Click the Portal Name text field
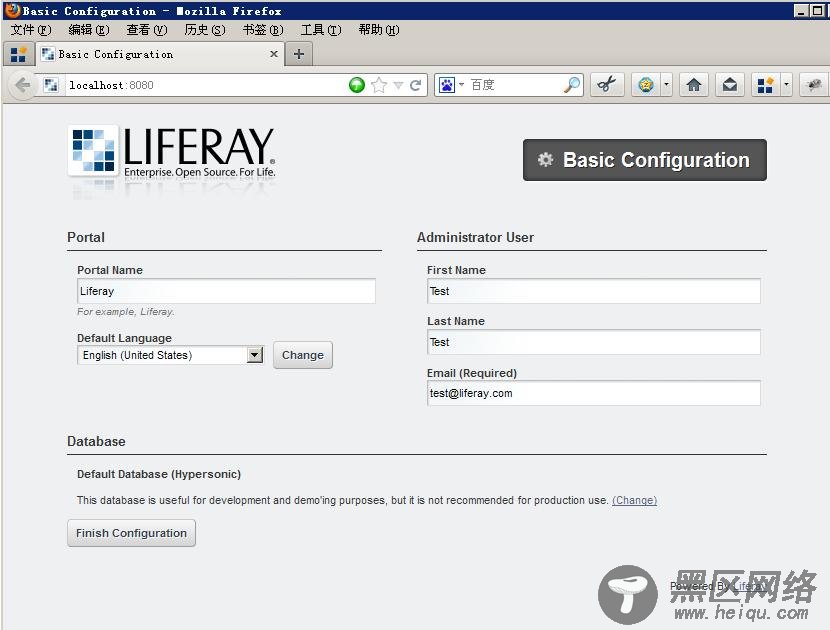830x630 pixels. coord(226,291)
